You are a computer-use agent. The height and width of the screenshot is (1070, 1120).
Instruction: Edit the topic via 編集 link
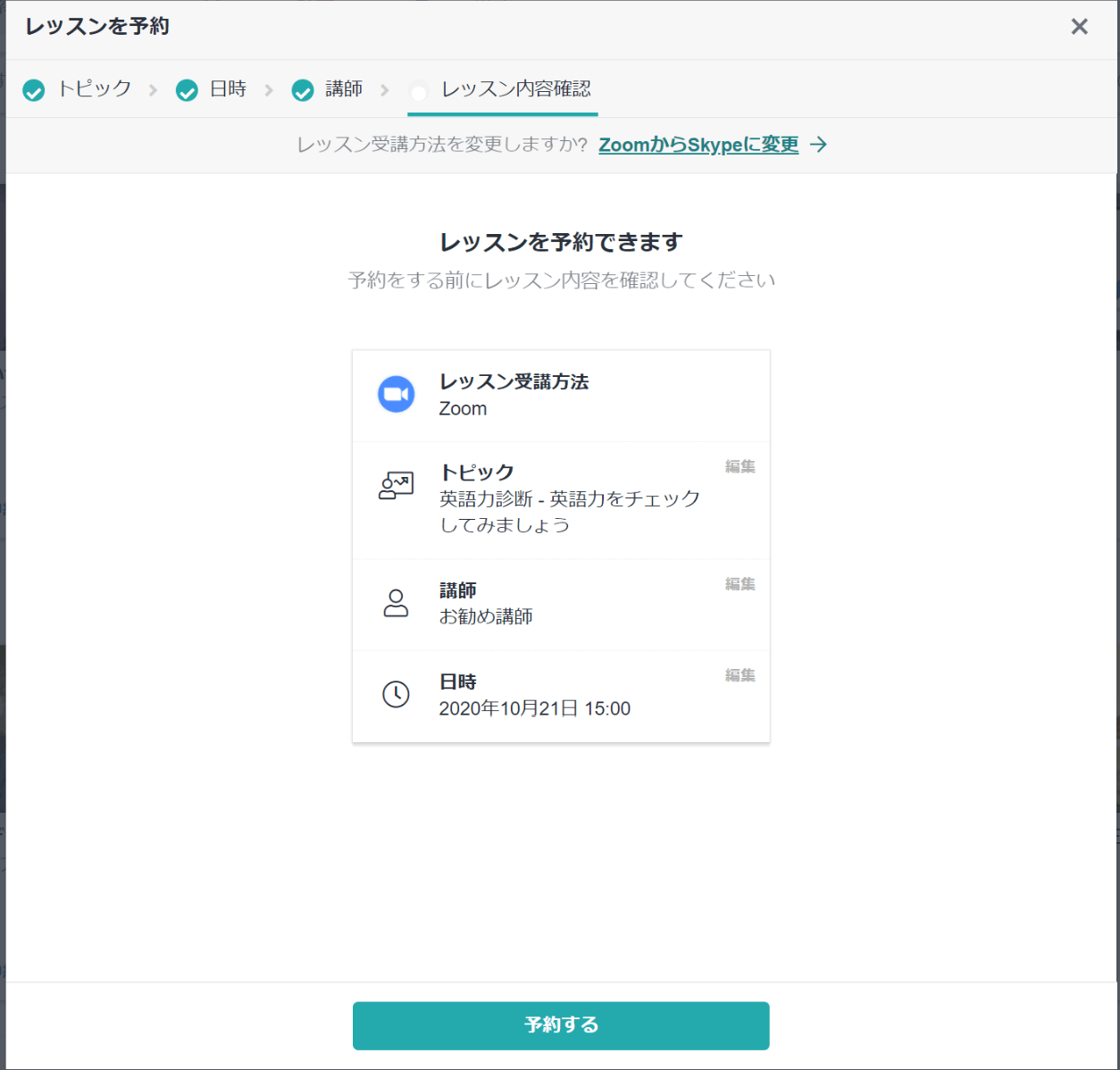pos(740,466)
